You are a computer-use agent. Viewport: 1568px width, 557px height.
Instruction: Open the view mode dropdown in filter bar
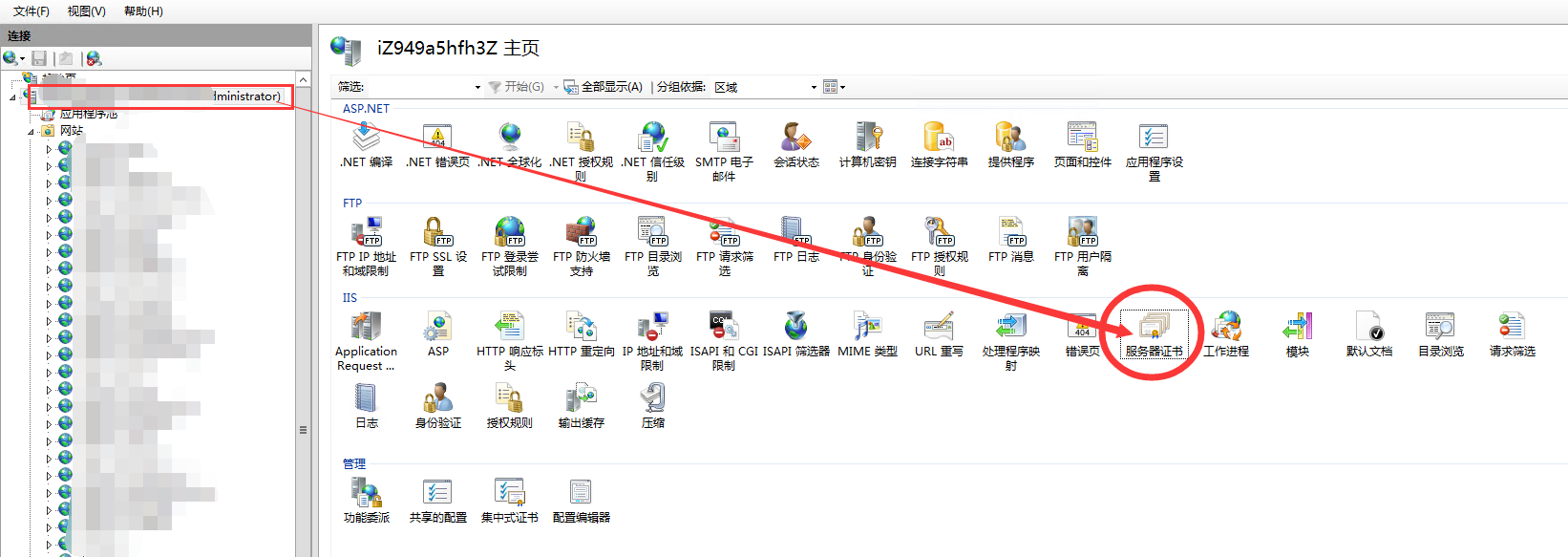click(835, 87)
